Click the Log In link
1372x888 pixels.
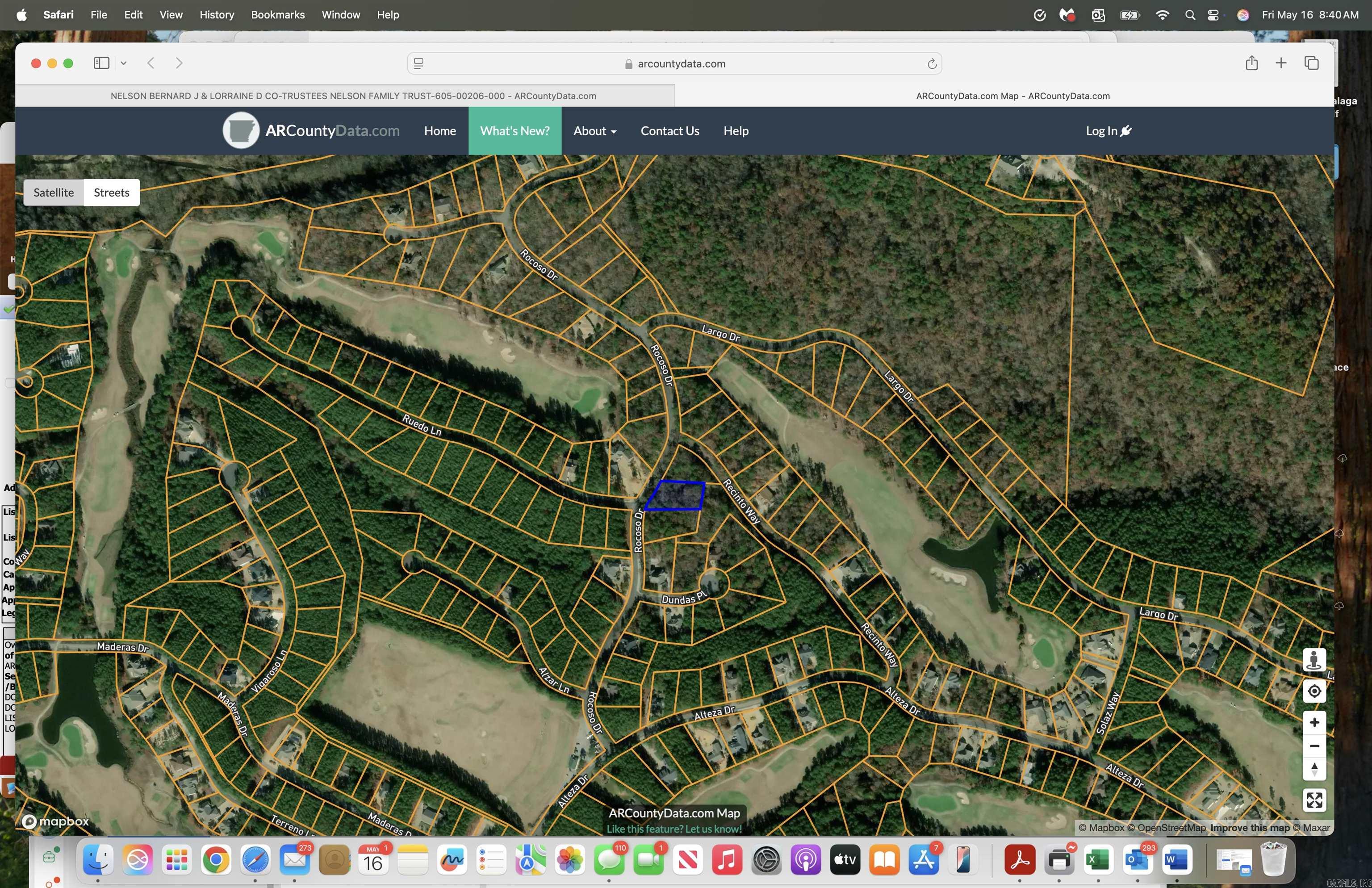pyautogui.click(x=1108, y=131)
